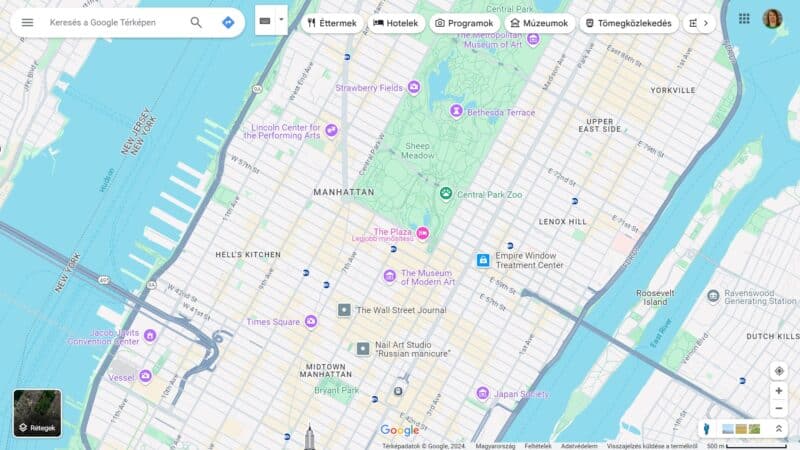Zoom in with the plus button
800x450 pixels.
pyautogui.click(x=779, y=391)
